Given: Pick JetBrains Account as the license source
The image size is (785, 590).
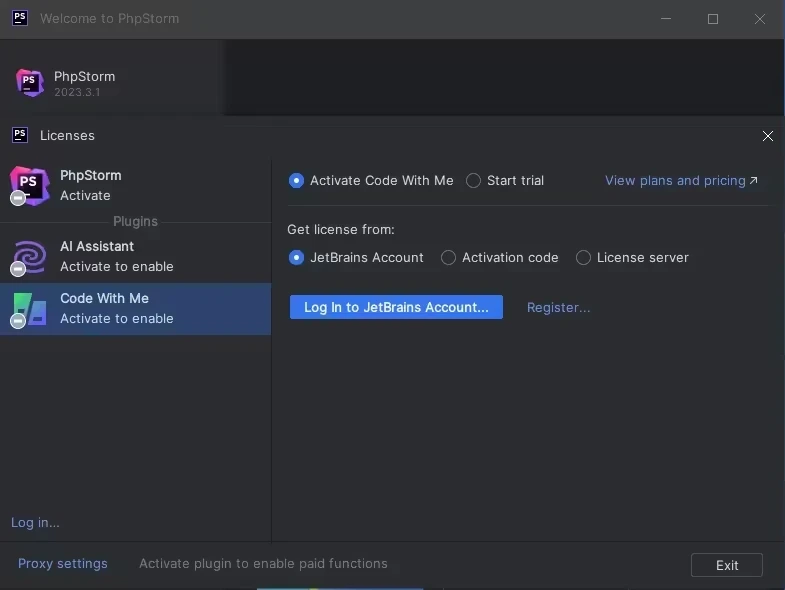Looking at the screenshot, I should pyautogui.click(x=296, y=258).
